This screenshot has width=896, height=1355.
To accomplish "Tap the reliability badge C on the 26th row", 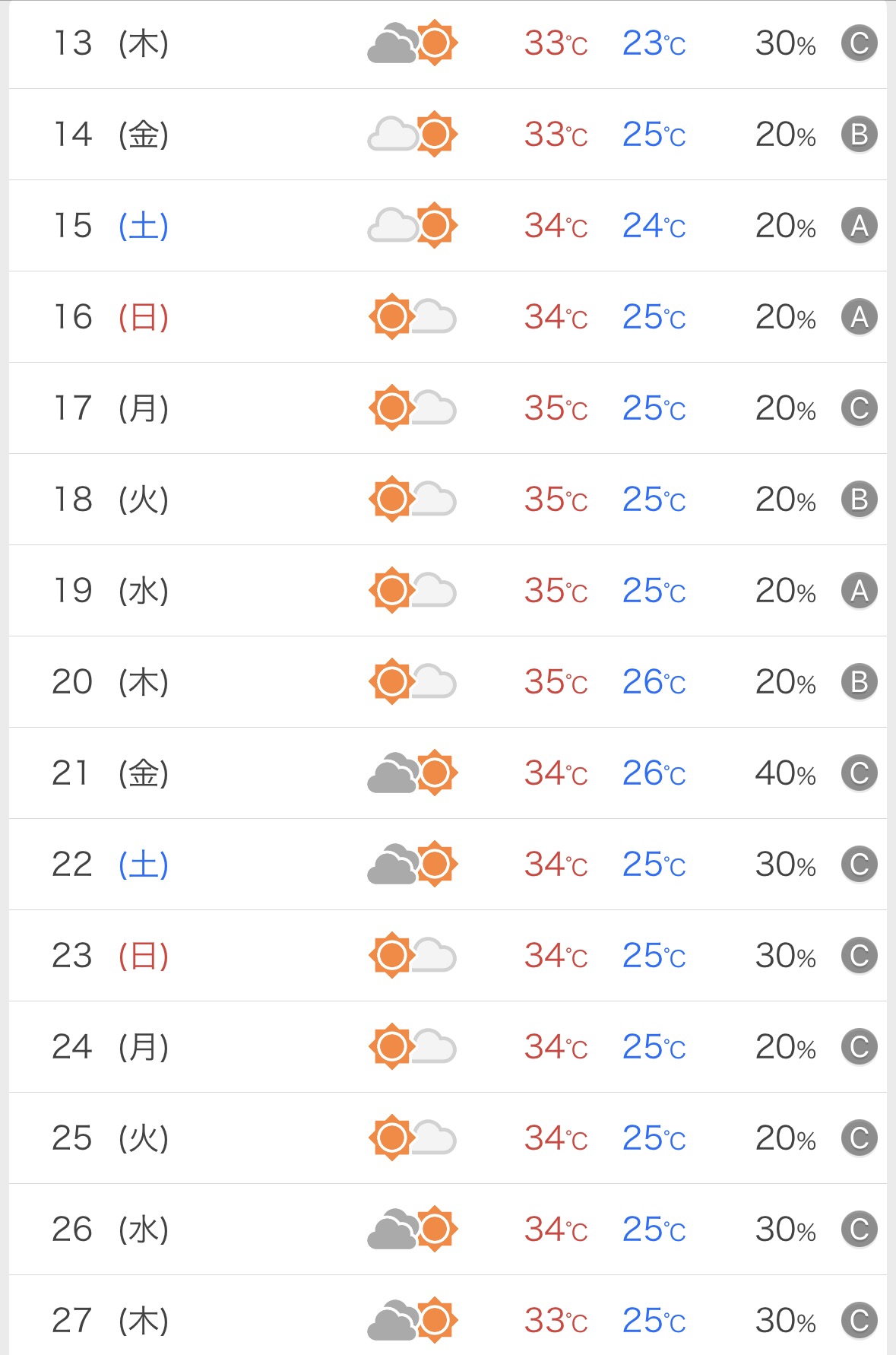I will point(860,1230).
